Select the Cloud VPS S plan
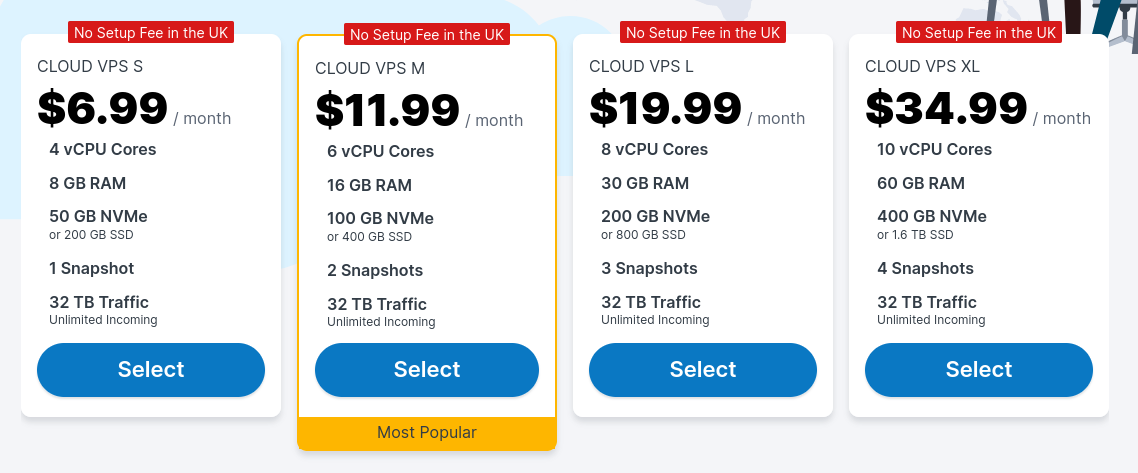The width and height of the screenshot is (1138, 473). tap(151, 370)
